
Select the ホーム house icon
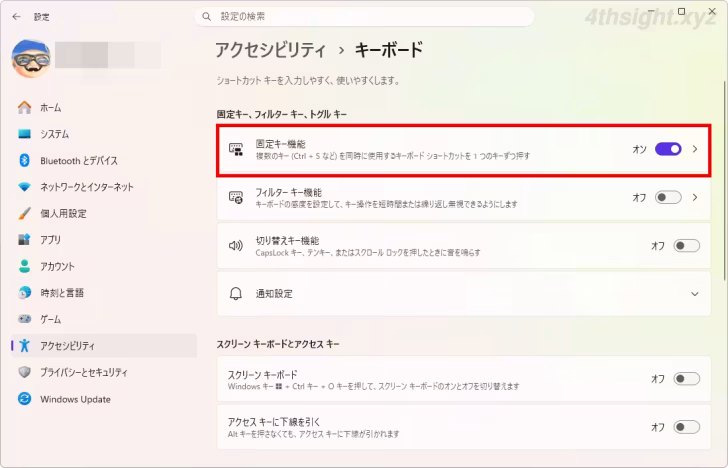tap(24, 107)
